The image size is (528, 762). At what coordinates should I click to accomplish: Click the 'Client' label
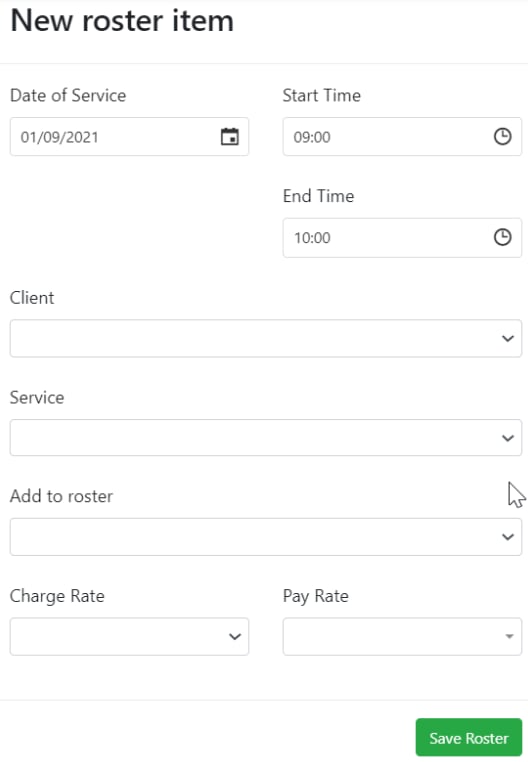coord(32,297)
